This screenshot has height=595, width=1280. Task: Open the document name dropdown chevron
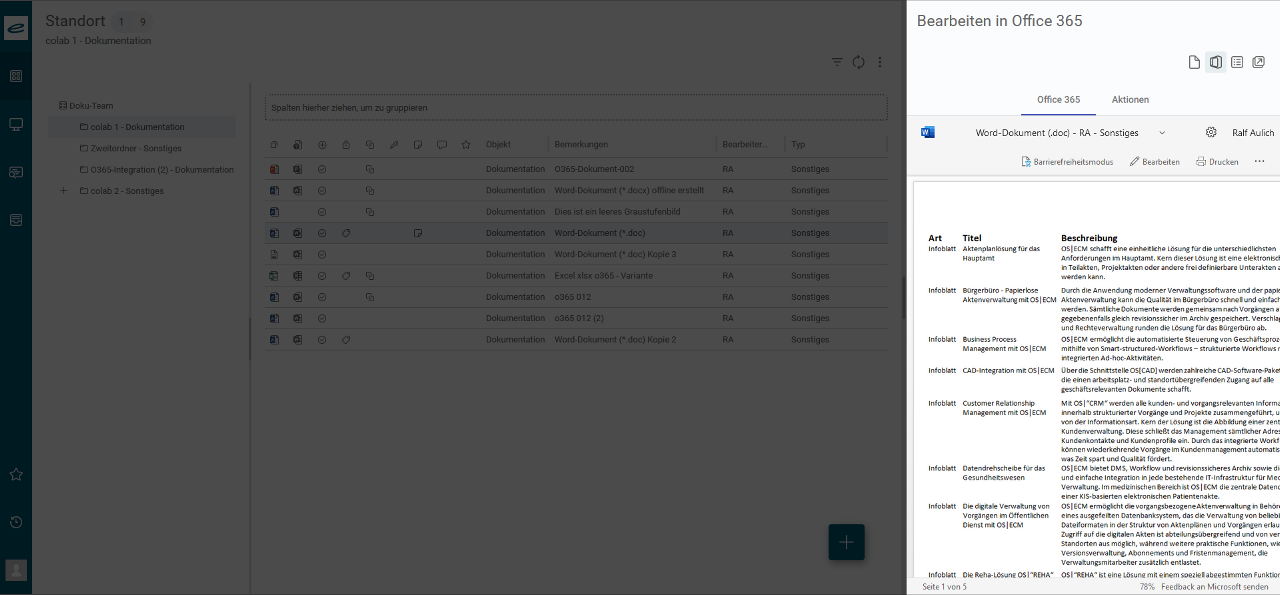point(1162,132)
